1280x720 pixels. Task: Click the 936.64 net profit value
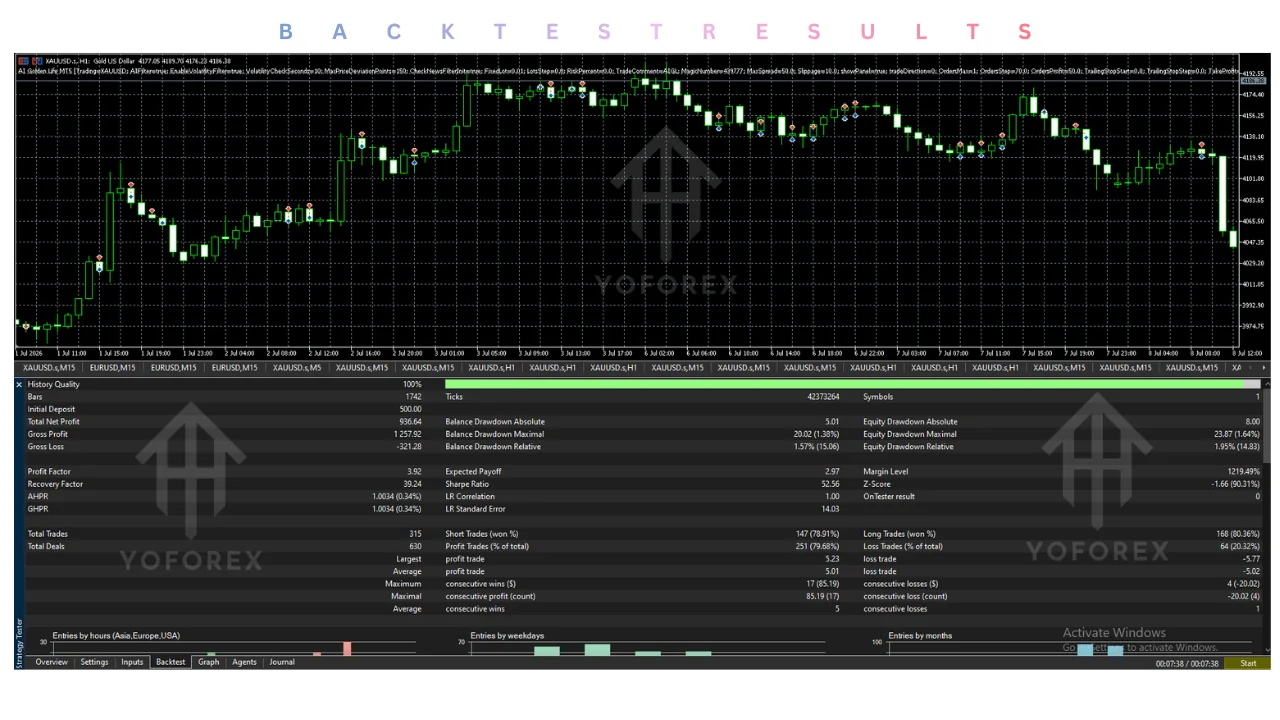(410, 422)
